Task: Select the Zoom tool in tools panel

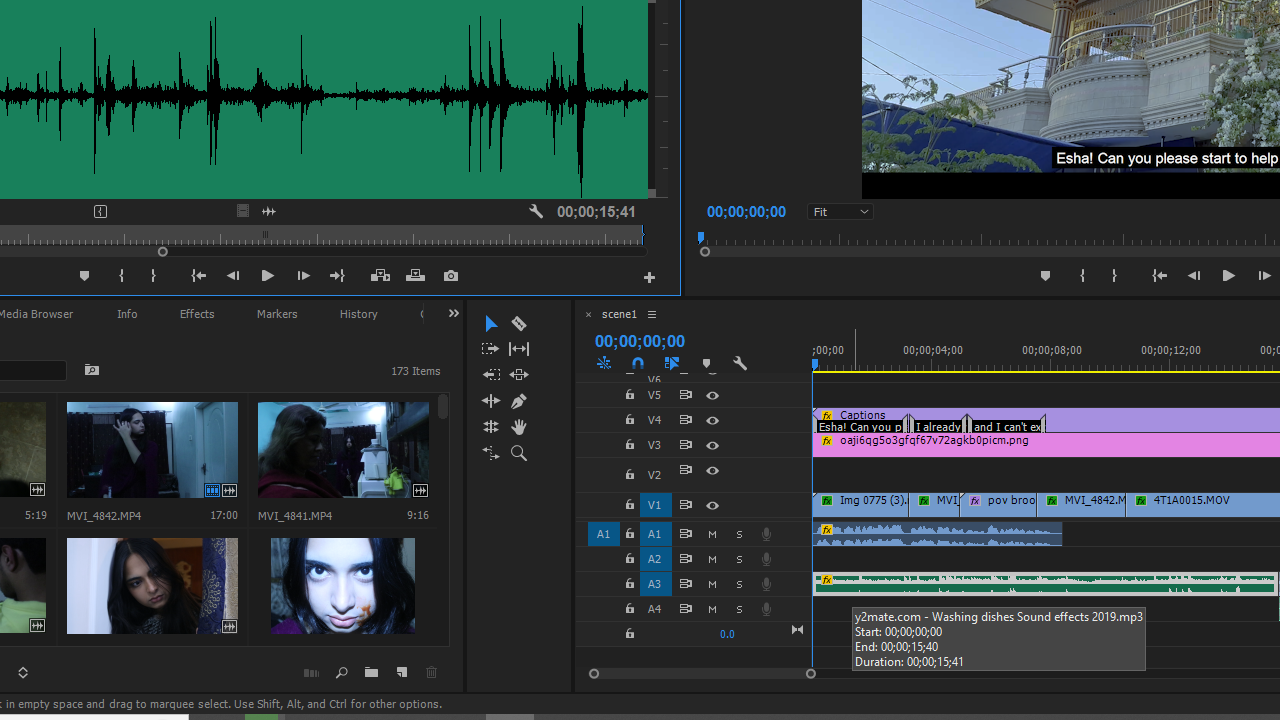Action: (x=519, y=453)
